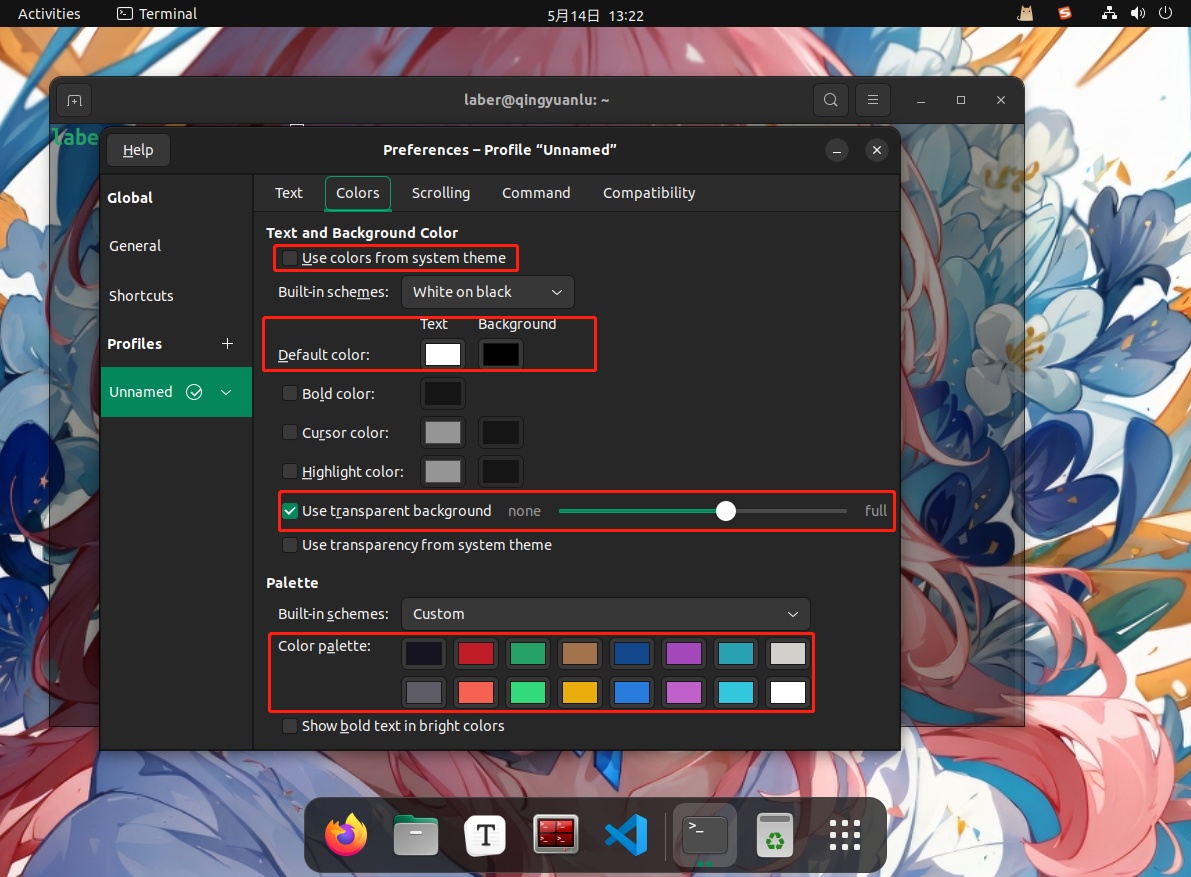Screen dimensions: 1191x877
Task: Open the red tiled terminal app in dock
Action: (555, 834)
